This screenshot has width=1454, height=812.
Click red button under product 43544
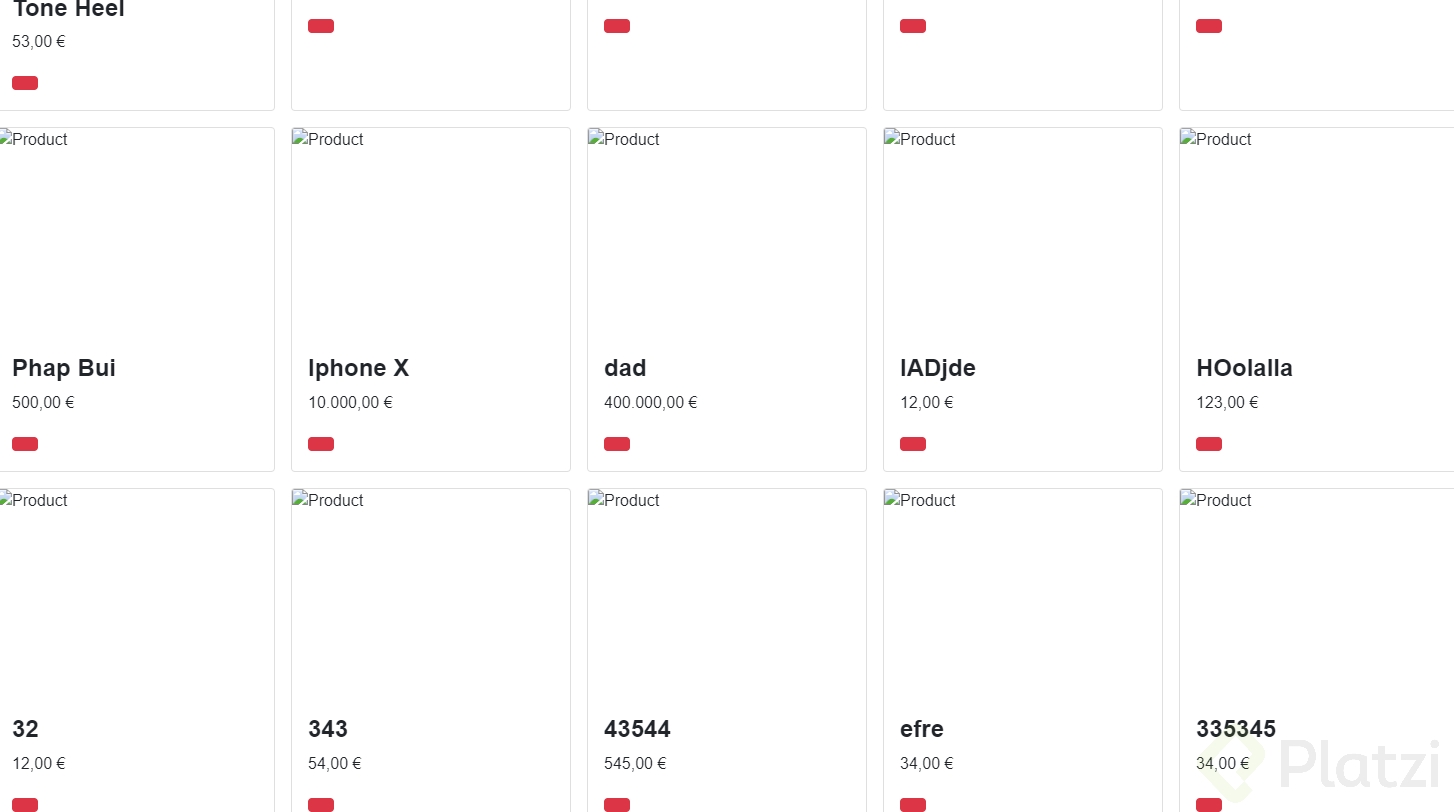click(x=617, y=805)
